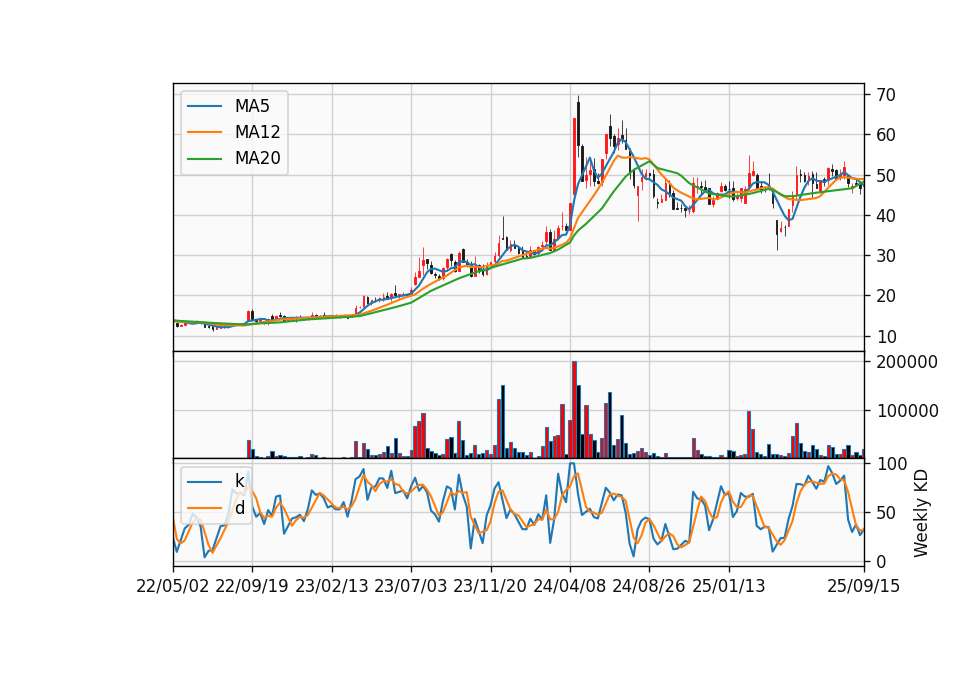This screenshot has width=960, height=690.
Task: Click the d legend label in KD panel
Action: point(239,508)
